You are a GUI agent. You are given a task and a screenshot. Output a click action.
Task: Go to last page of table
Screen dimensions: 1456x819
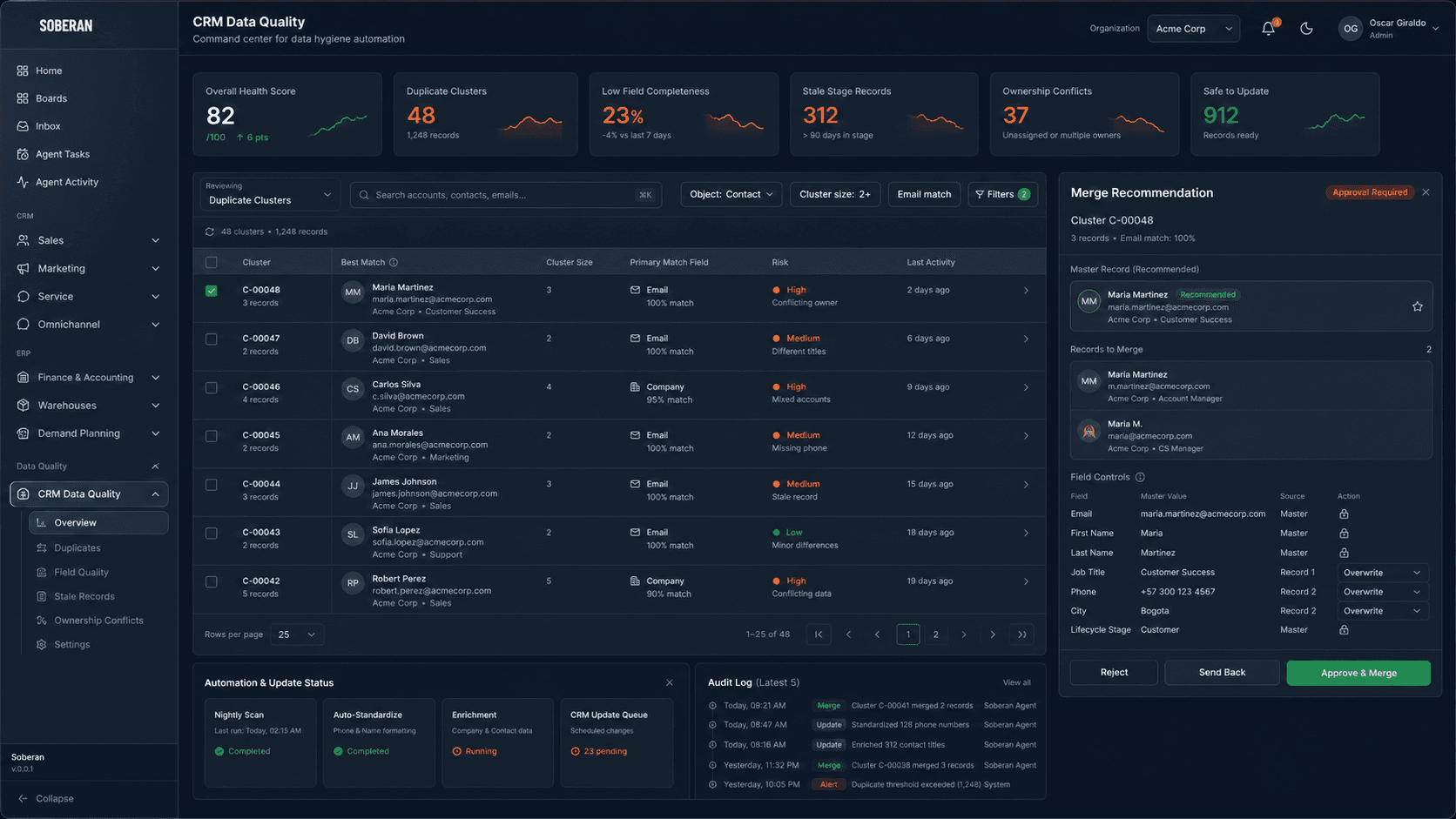1021,634
